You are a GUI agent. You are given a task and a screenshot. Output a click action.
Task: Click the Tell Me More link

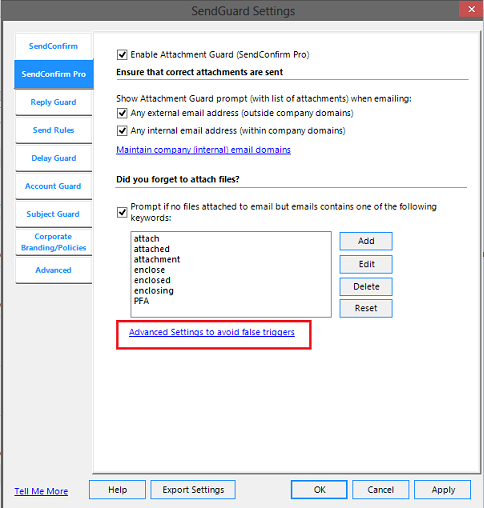click(41, 491)
